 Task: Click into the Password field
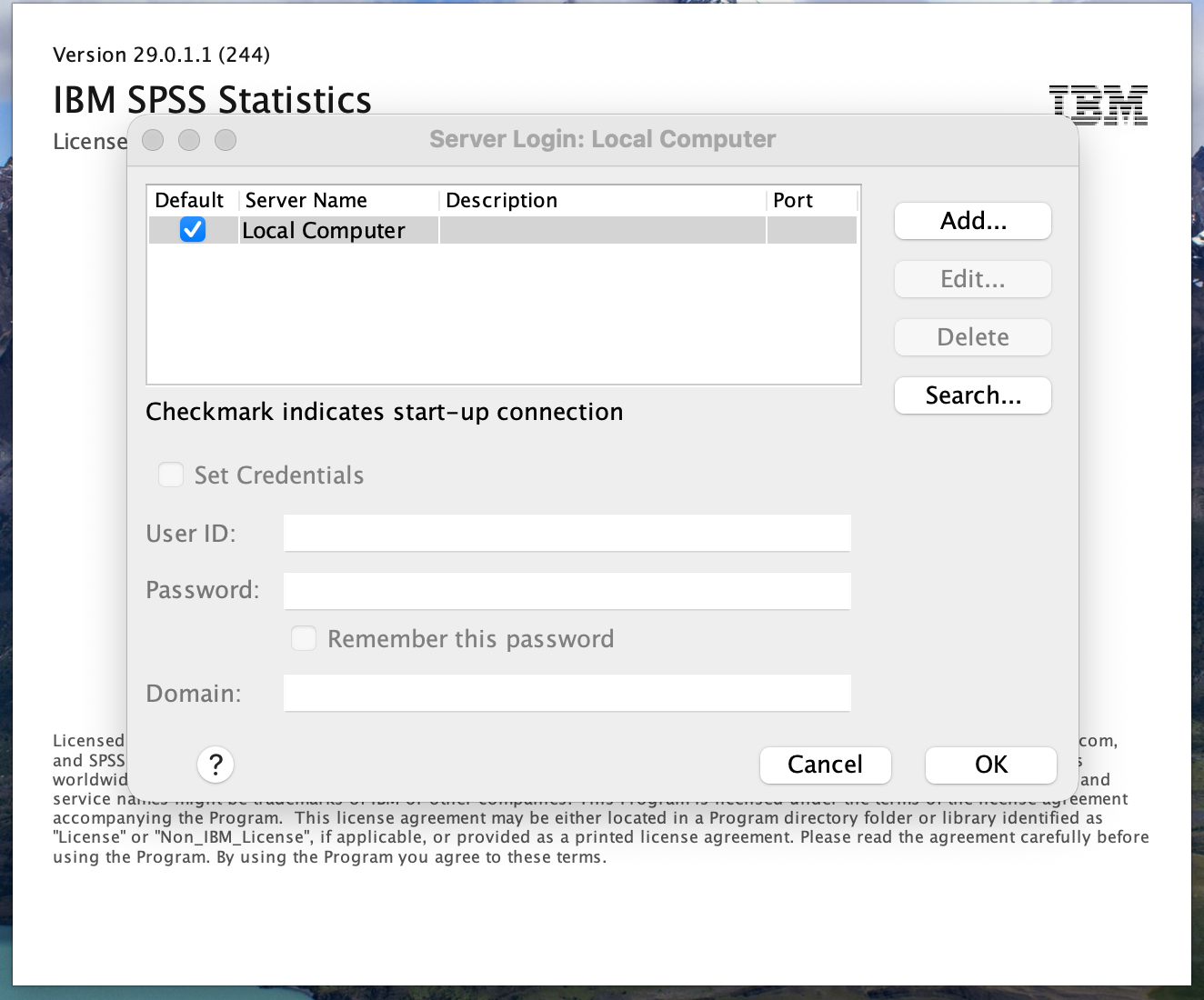(x=567, y=590)
